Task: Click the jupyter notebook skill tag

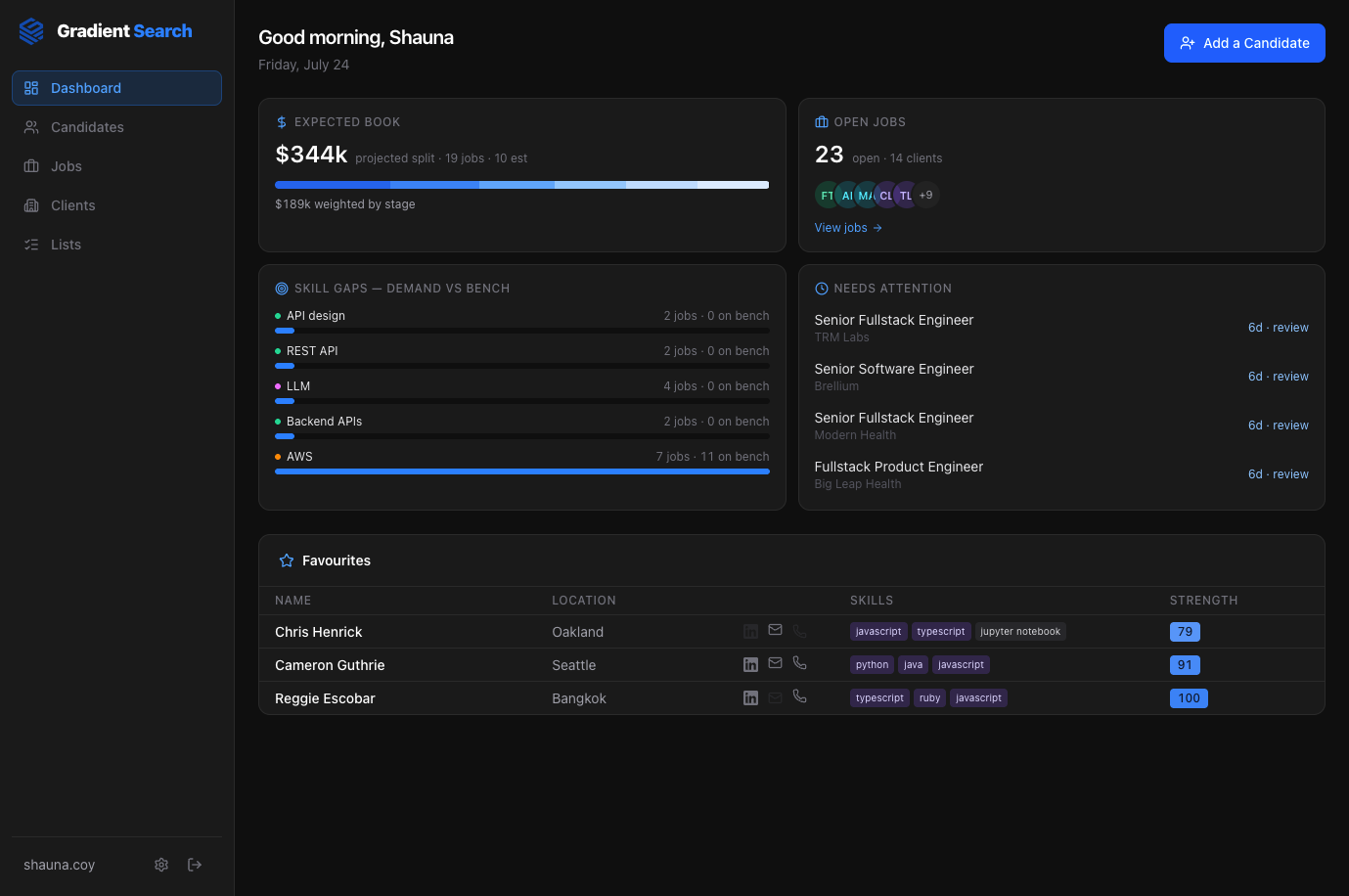Action: click(1020, 632)
